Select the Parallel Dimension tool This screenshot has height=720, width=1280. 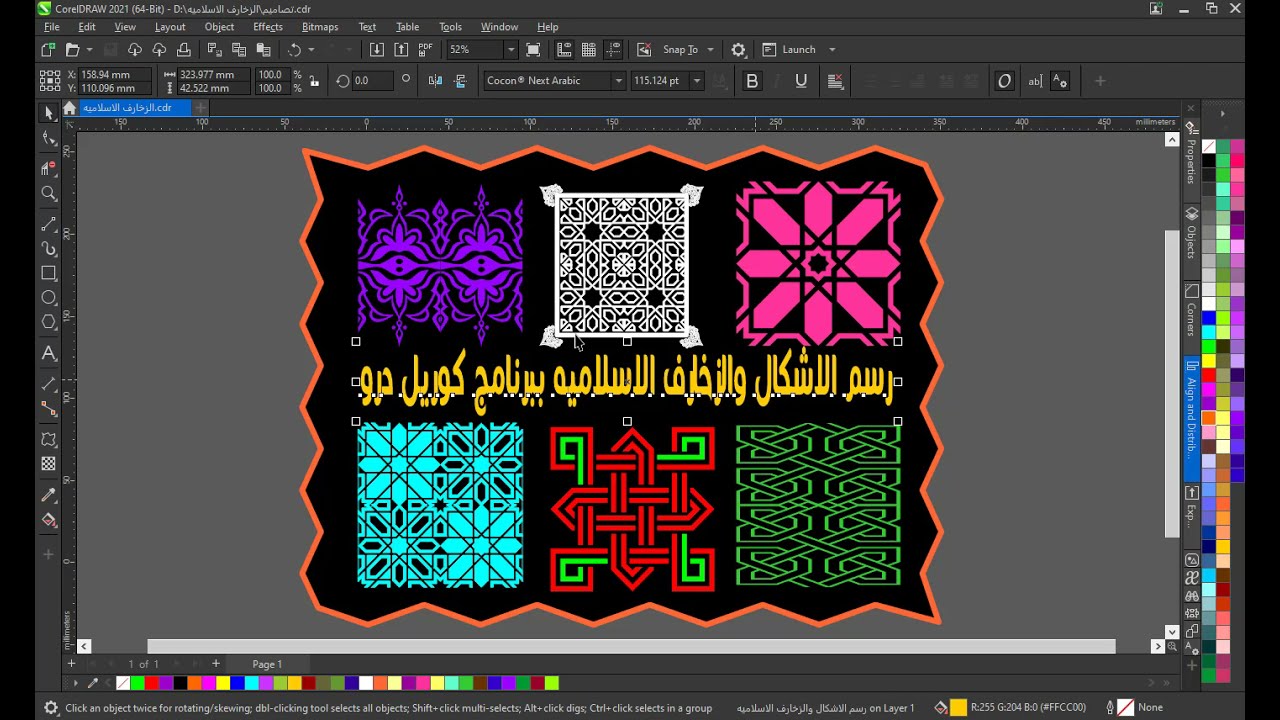click(49, 384)
